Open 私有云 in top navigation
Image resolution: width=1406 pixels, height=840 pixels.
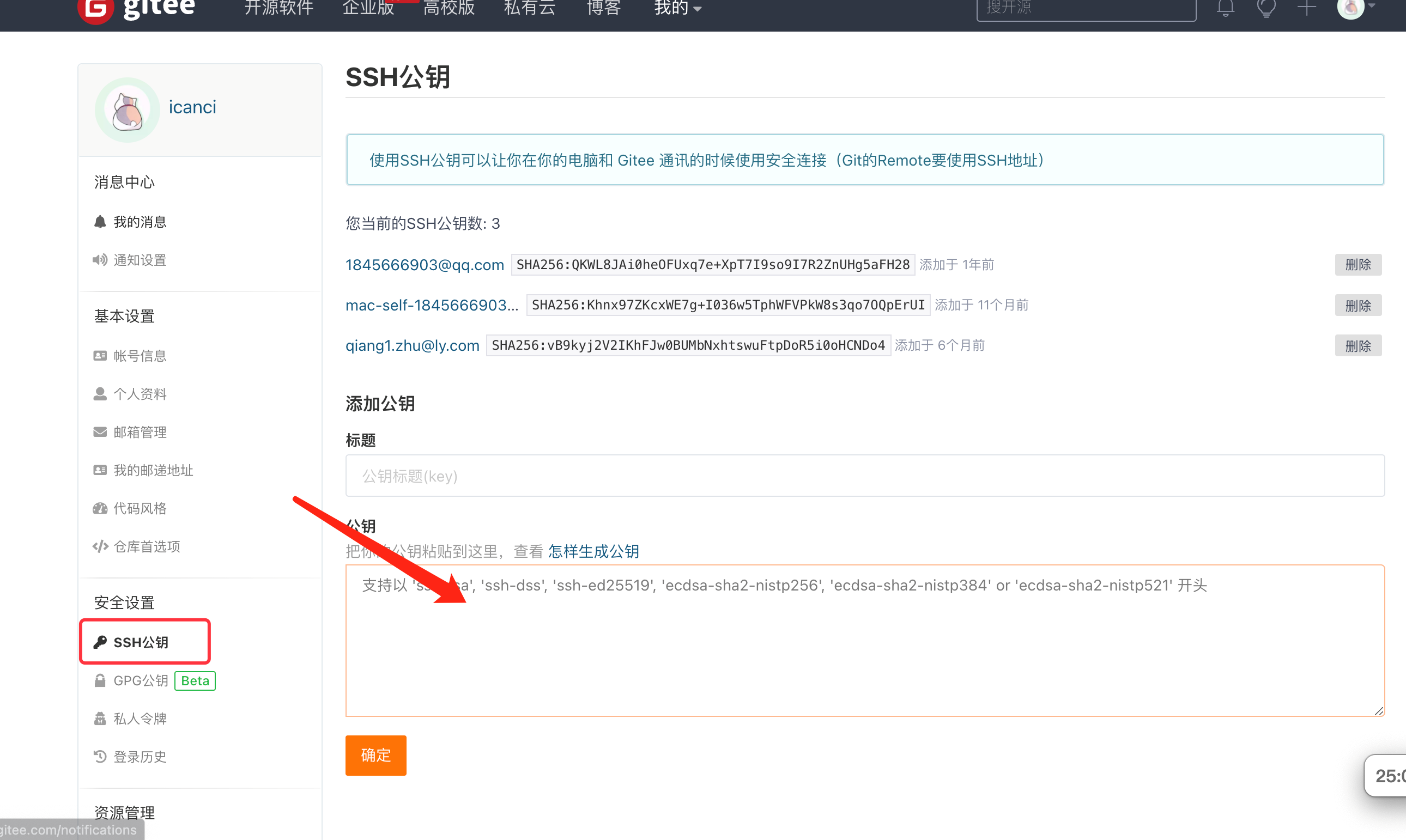530,8
